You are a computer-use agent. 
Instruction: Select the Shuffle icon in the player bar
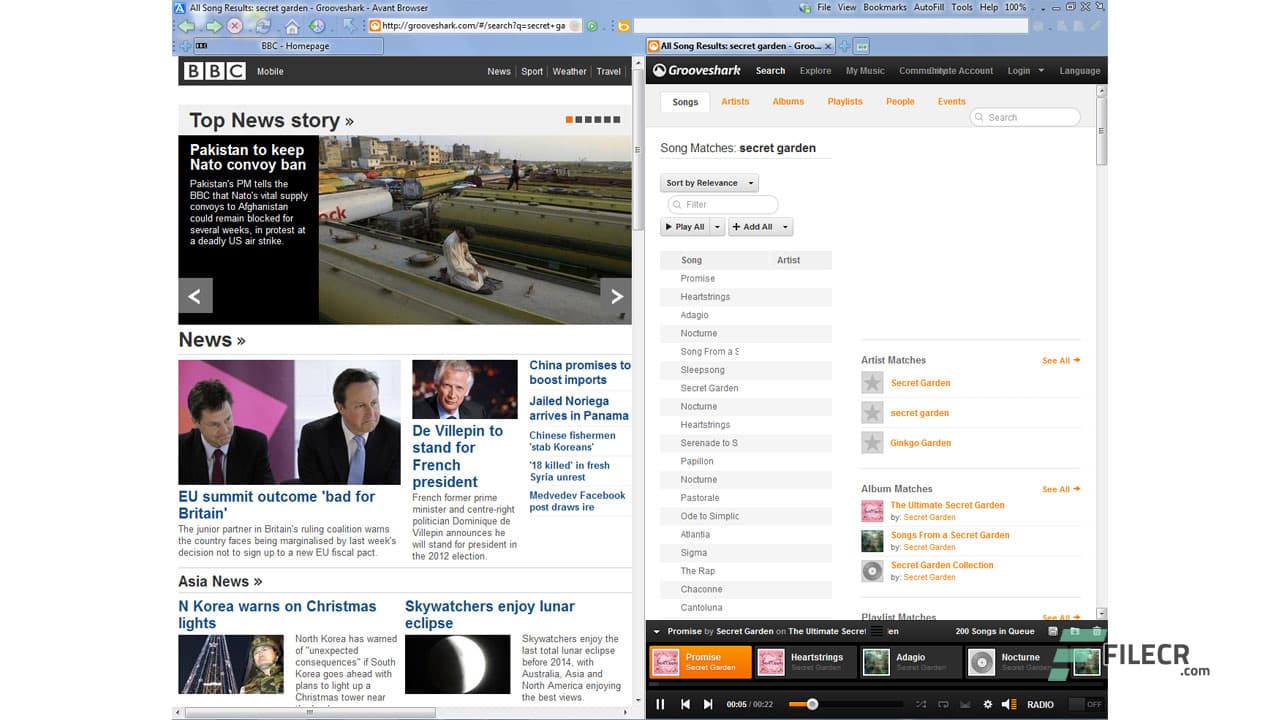[921, 705]
